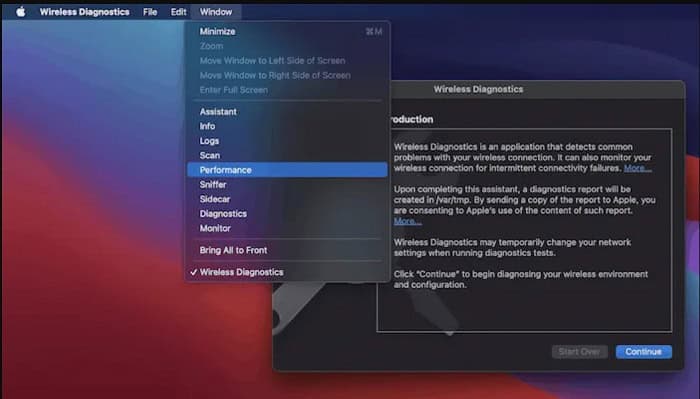Choose Minimize from the Window menu
700x399 pixels.
coord(287,31)
